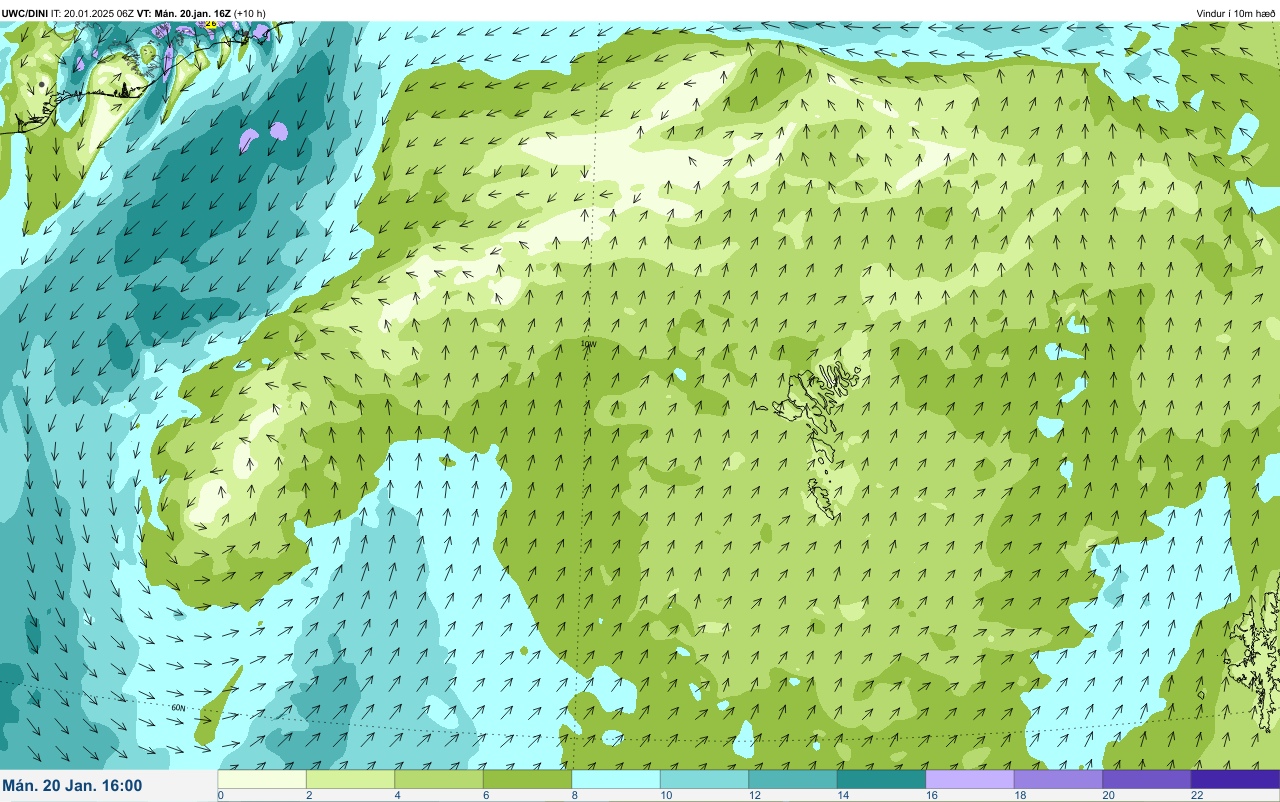1280x802 pixels.
Task: Click the 'VT: Mán. 20.jan. 16Z' valid time
Action: point(183,13)
